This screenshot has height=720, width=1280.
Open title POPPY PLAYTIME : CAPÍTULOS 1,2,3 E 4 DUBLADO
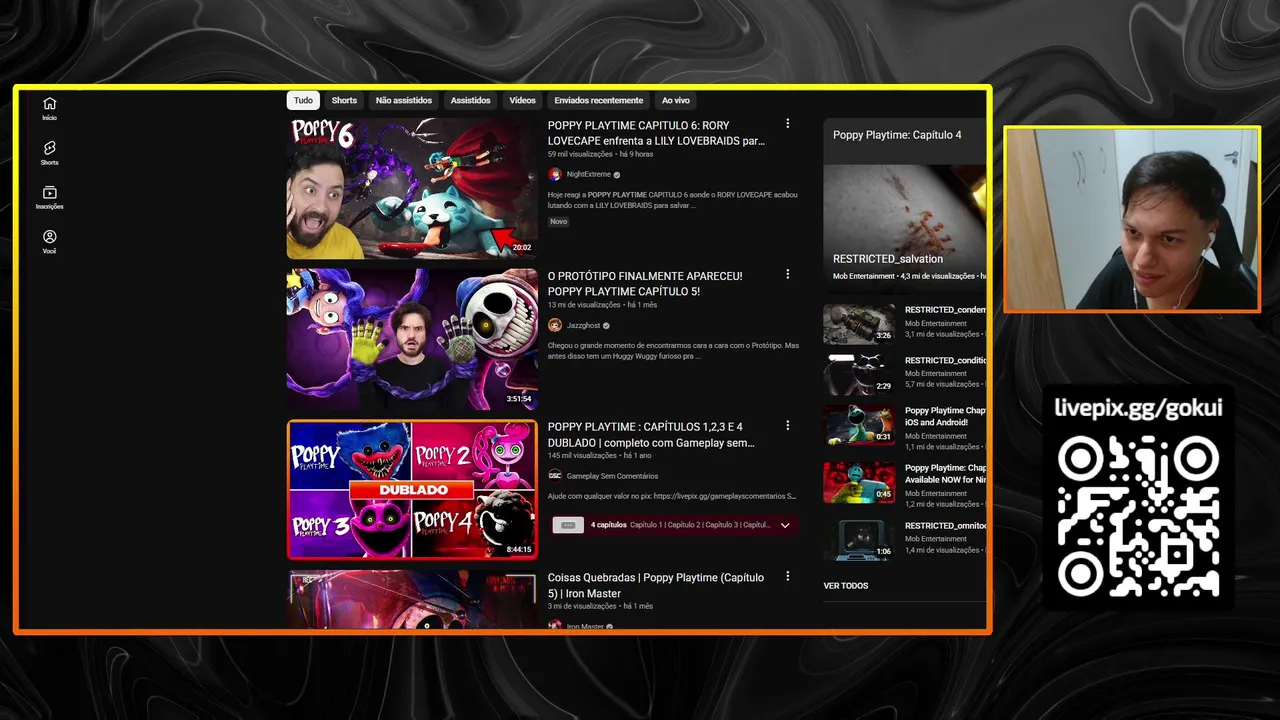click(x=651, y=435)
